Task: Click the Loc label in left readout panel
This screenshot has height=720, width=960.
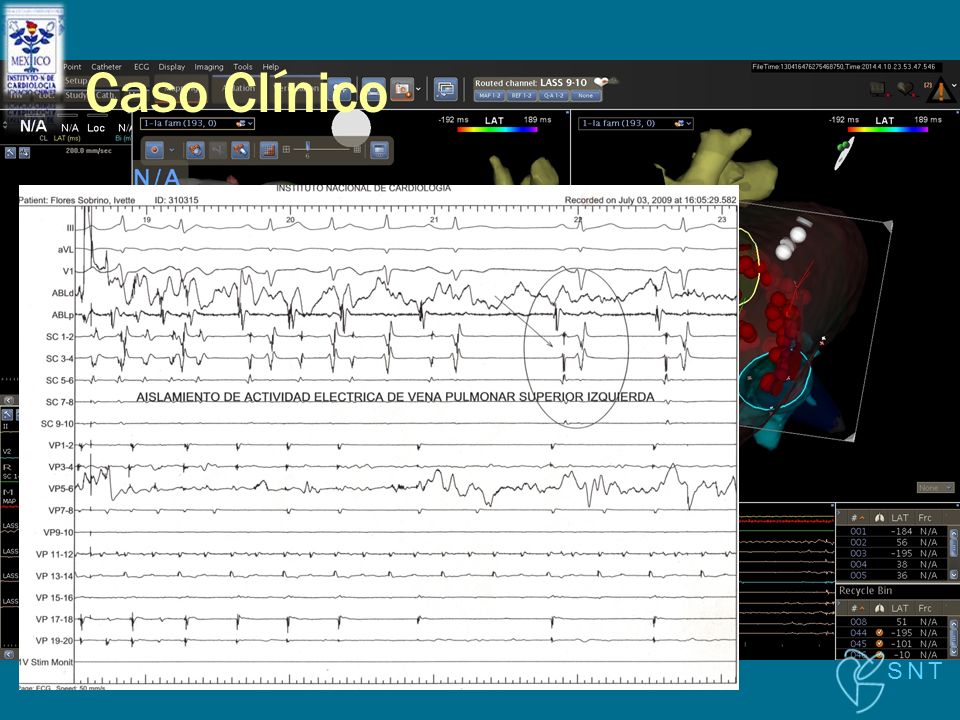Action: (x=96, y=128)
